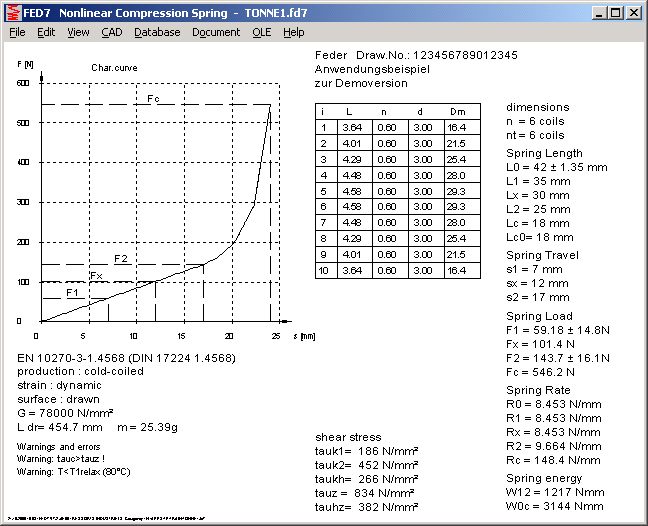Open the Edit menu

click(46, 32)
